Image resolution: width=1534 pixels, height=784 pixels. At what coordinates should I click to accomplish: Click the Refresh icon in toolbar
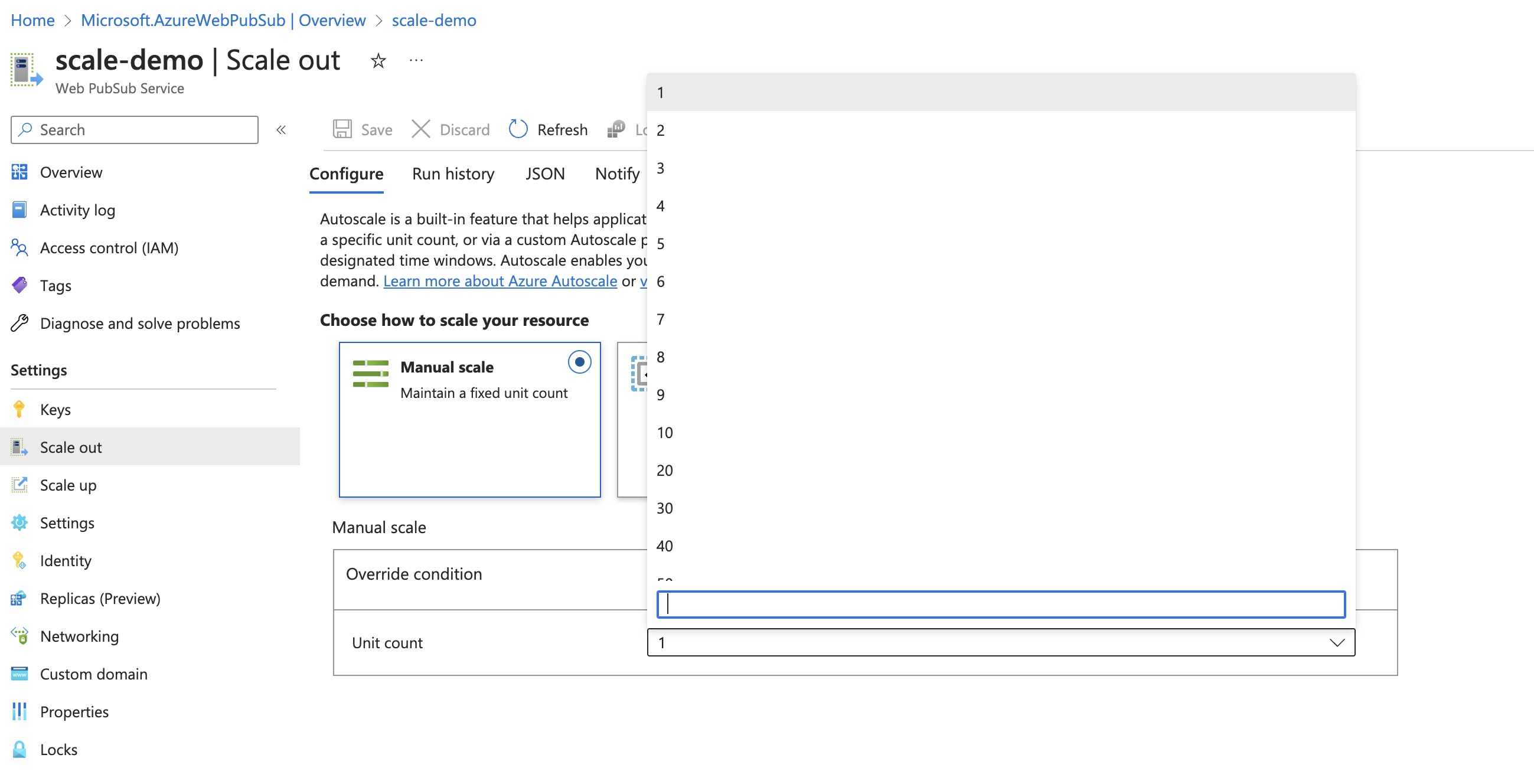click(x=517, y=128)
